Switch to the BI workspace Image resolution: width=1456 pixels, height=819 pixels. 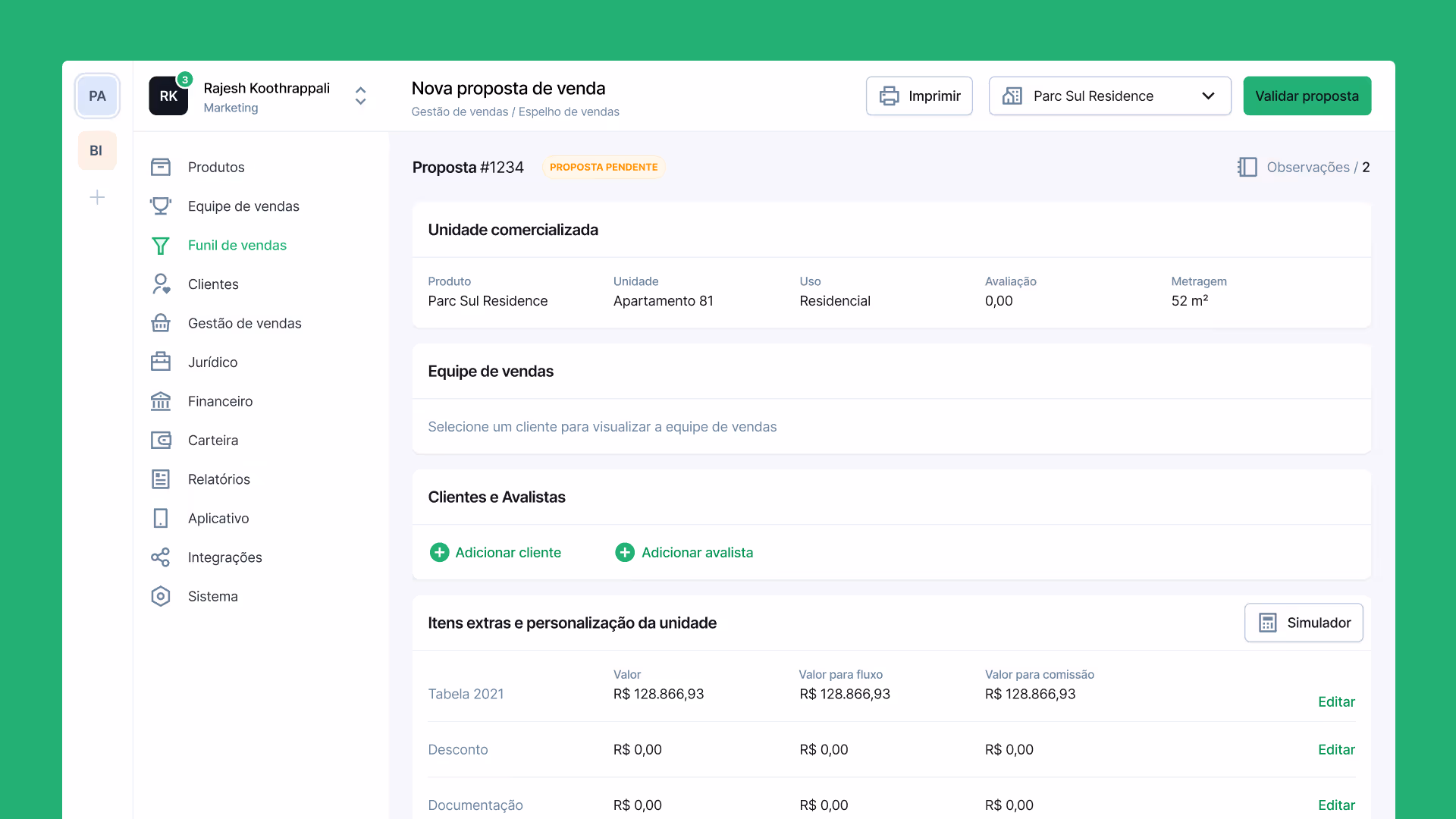(x=97, y=151)
